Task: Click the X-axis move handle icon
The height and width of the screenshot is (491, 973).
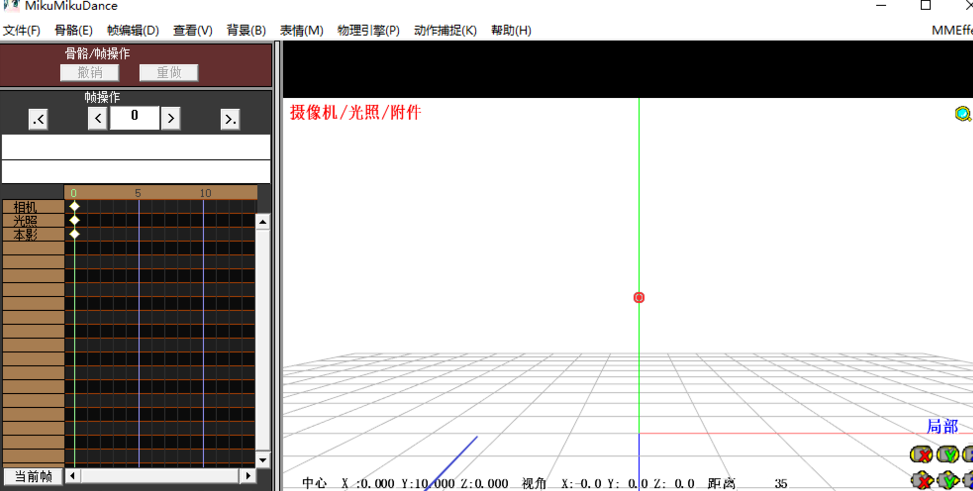Action: [x=921, y=480]
